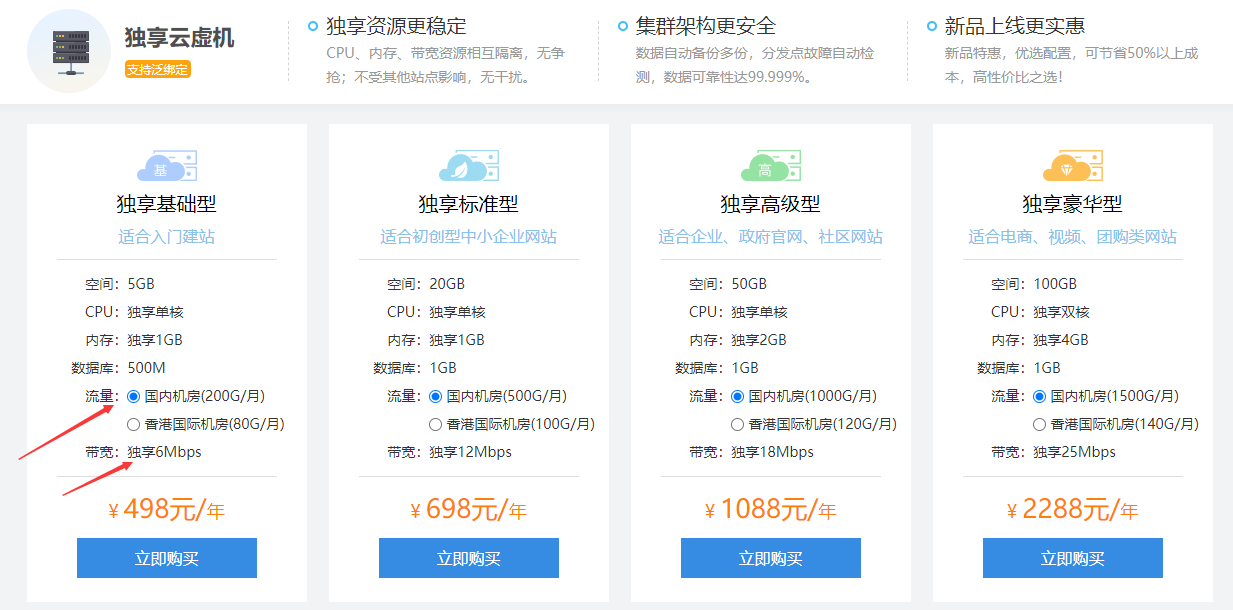Viewport: 1233px width, 610px height.
Task: Click the blue cloud icon above 独享基础型
Action: point(166,166)
